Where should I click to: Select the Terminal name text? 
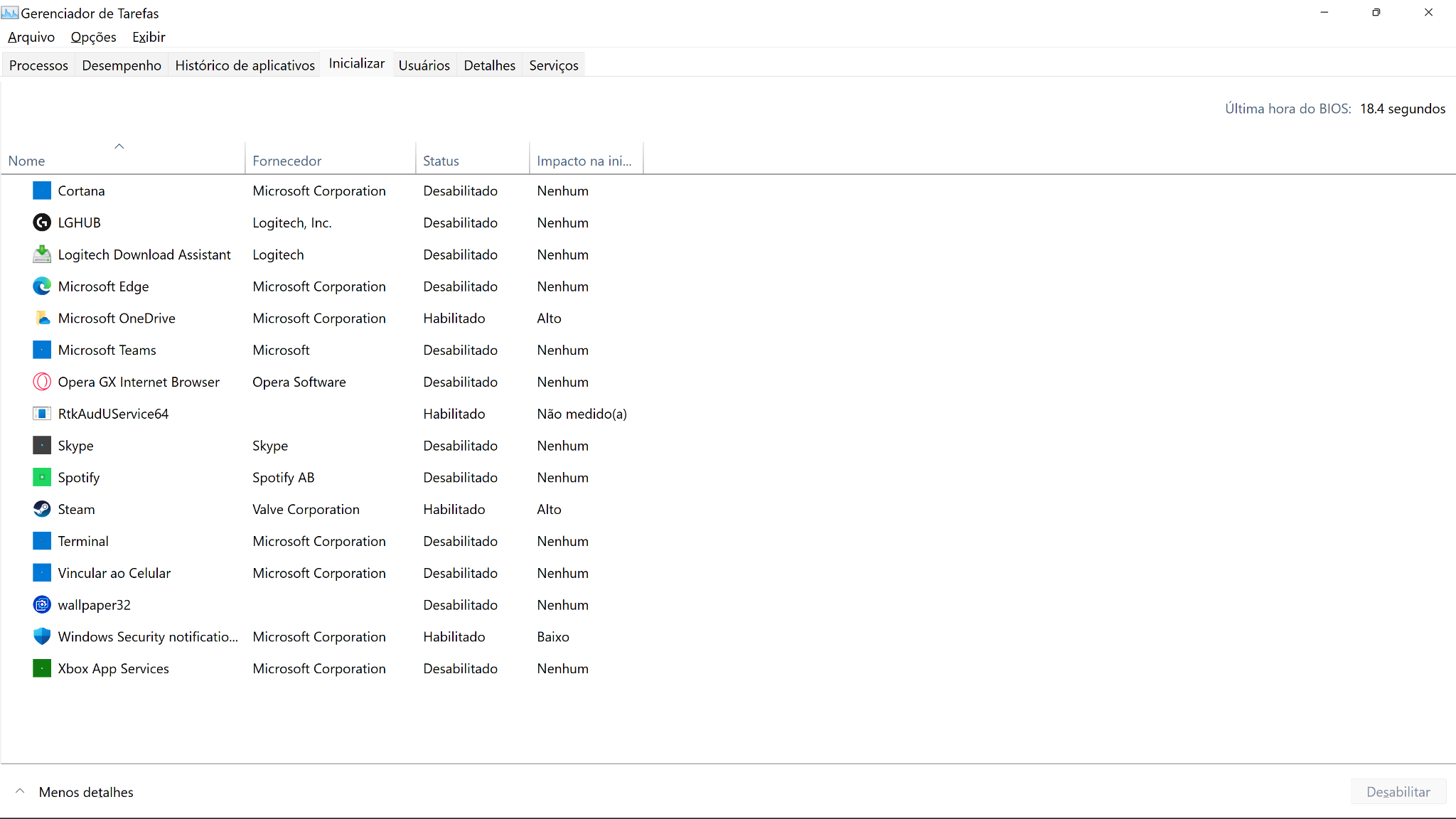coord(83,541)
